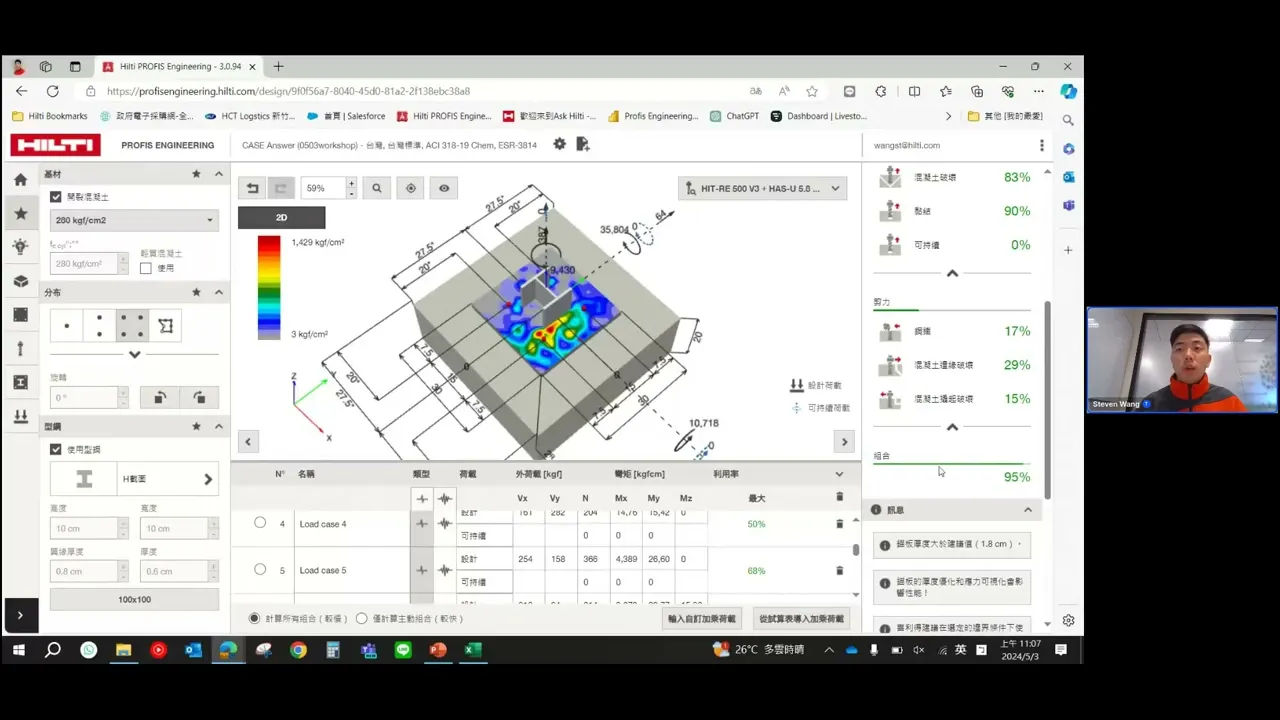Click the export report icon beside the gear
The image size is (1280, 720).
(583, 144)
